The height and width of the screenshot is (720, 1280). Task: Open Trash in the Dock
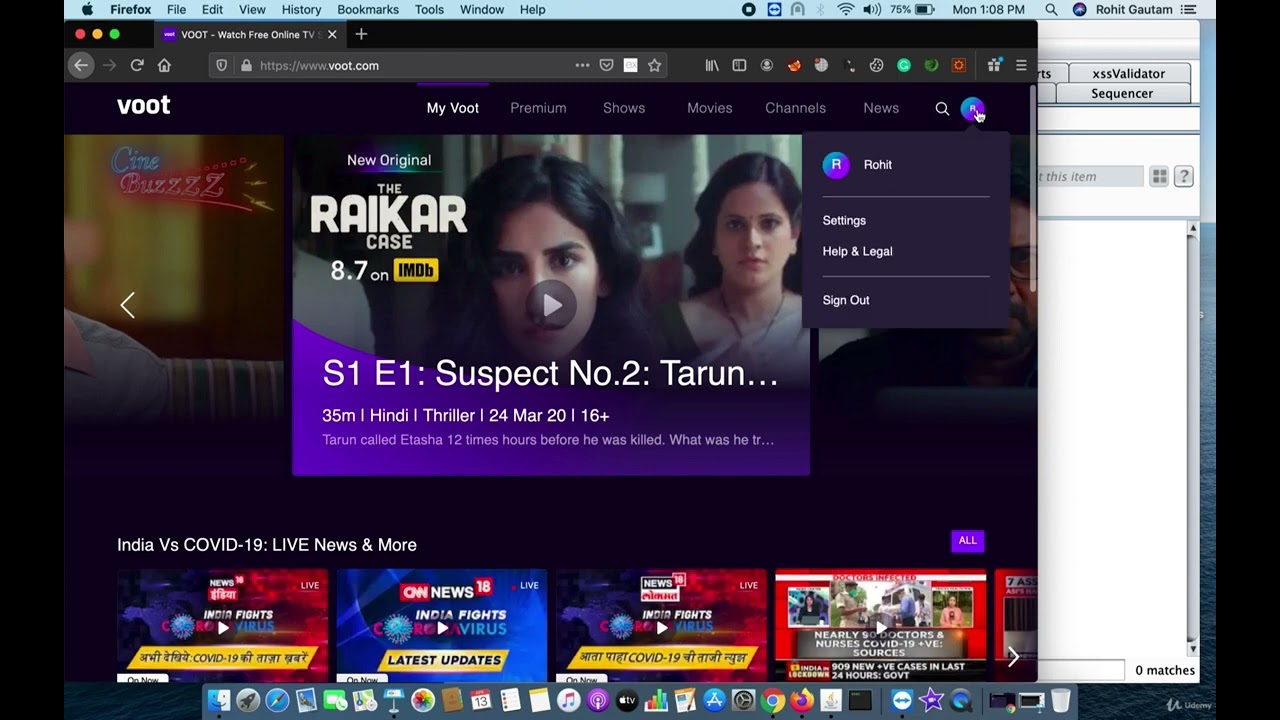[x=1061, y=700]
